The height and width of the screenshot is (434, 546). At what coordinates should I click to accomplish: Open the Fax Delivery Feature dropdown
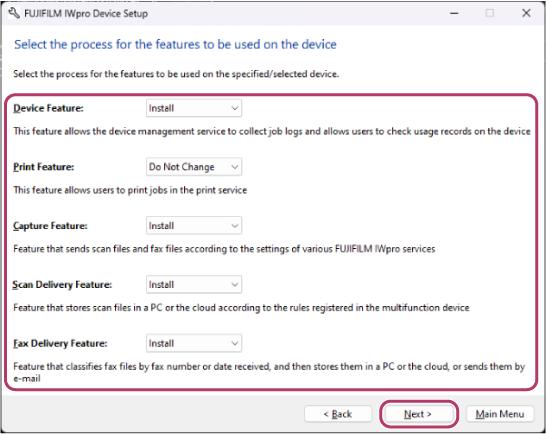tap(194, 343)
